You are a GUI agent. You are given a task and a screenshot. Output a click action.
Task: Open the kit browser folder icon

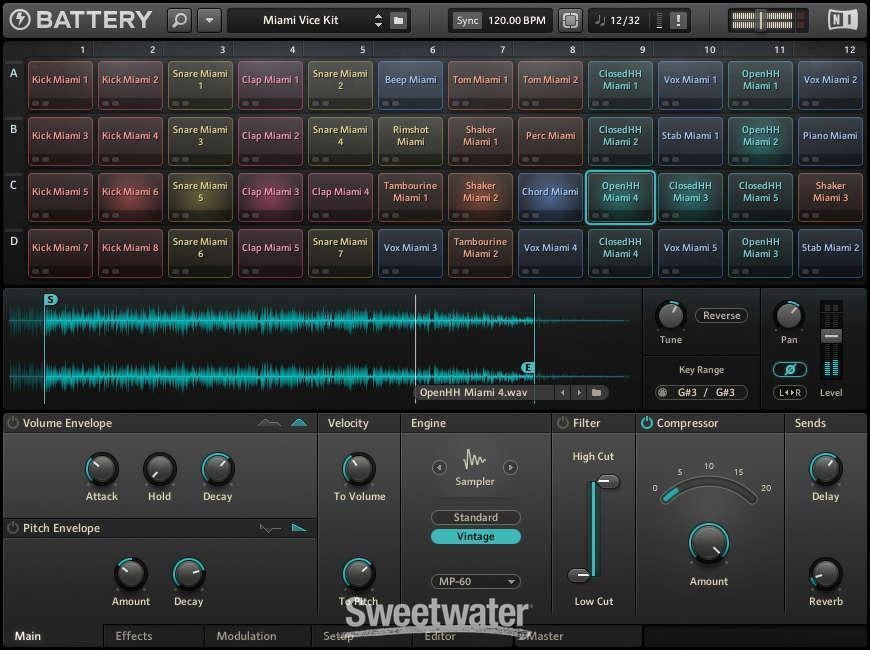pyautogui.click(x=398, y=21)
